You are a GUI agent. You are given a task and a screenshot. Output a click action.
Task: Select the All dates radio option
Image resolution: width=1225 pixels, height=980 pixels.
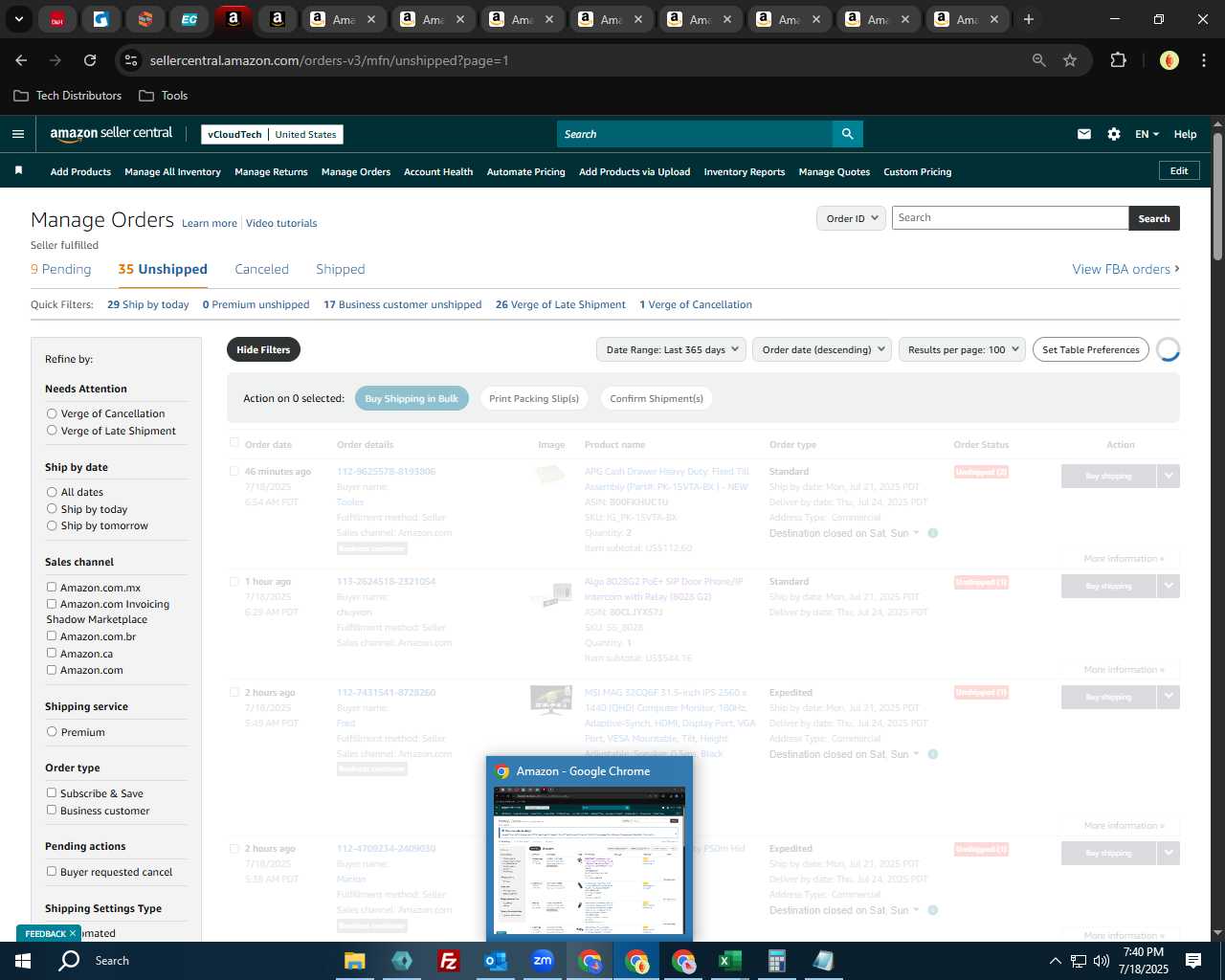click(x=52, y=492)
